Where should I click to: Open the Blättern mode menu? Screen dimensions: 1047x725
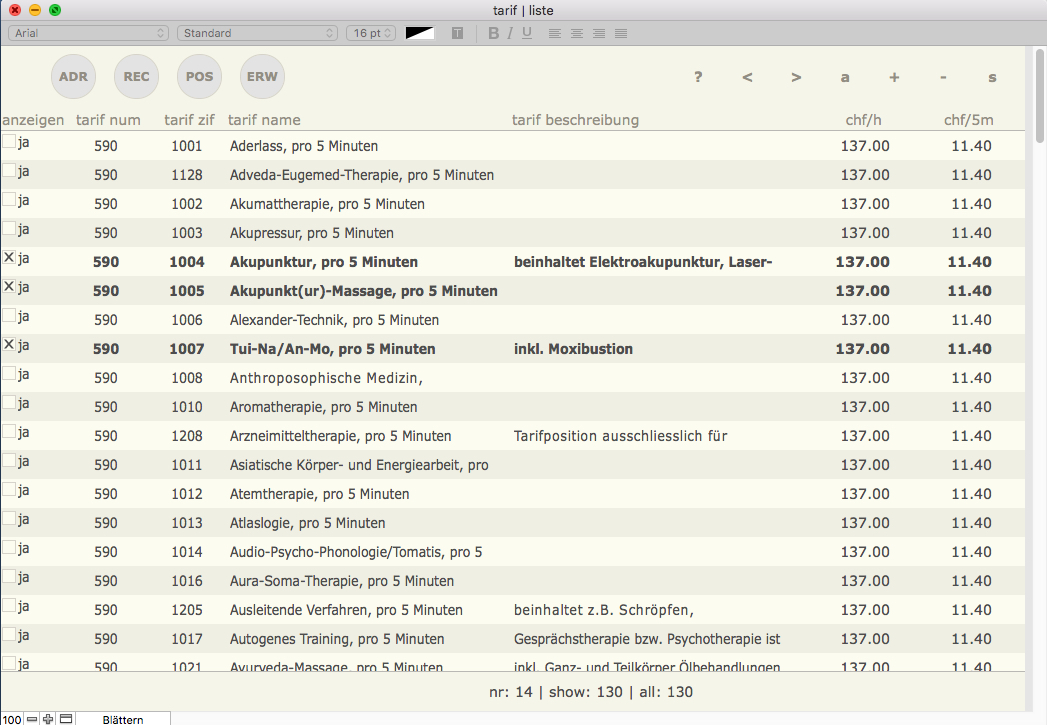point(122,719)
